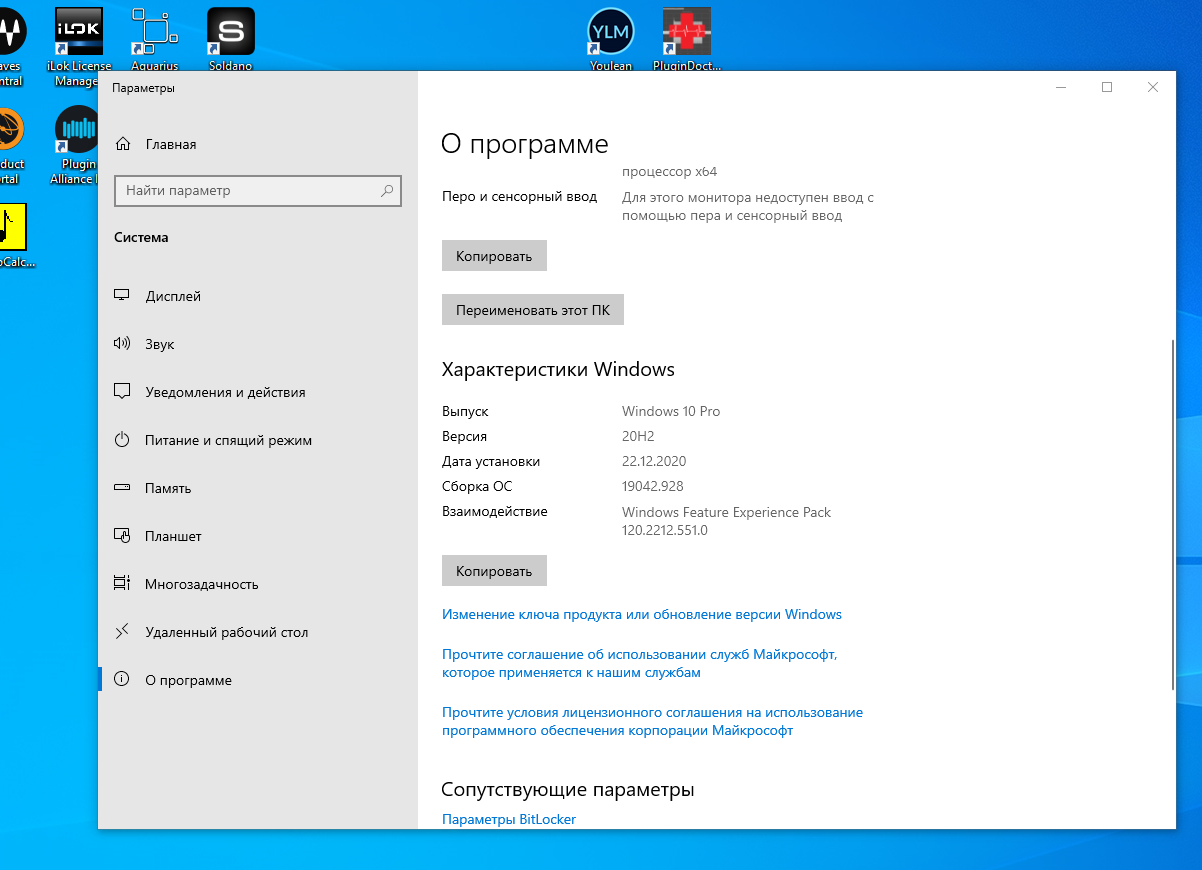Select the О программе info icon
1202x870 pixels.
tap(122, 680)
